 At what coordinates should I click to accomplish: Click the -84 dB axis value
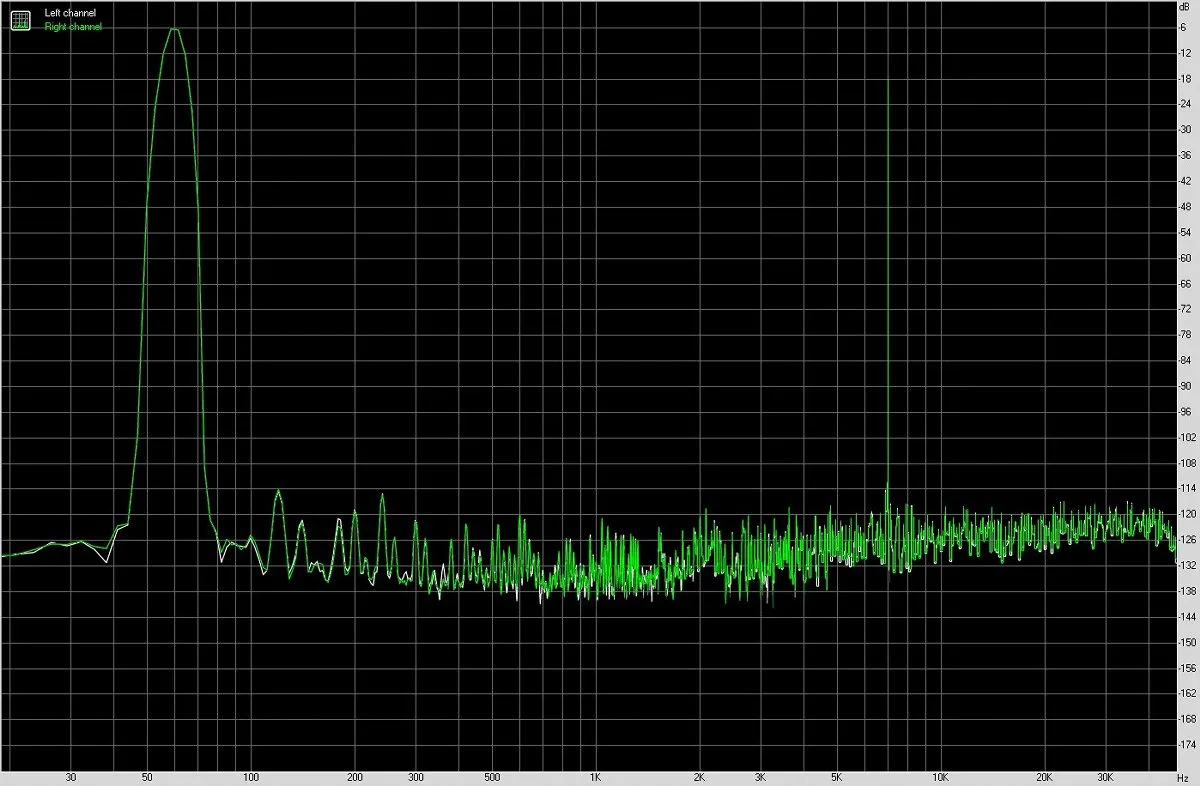pyautogui.click(x=1186, y=360)
